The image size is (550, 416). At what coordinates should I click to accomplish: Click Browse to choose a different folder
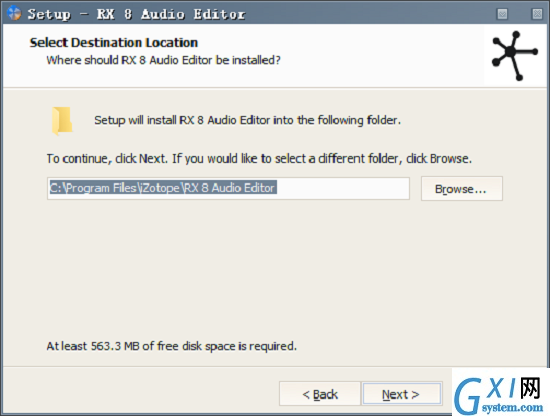[462, 189]
